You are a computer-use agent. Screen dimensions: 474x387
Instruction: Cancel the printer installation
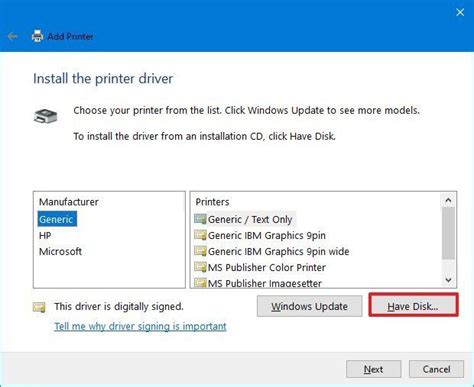point(436,369)
